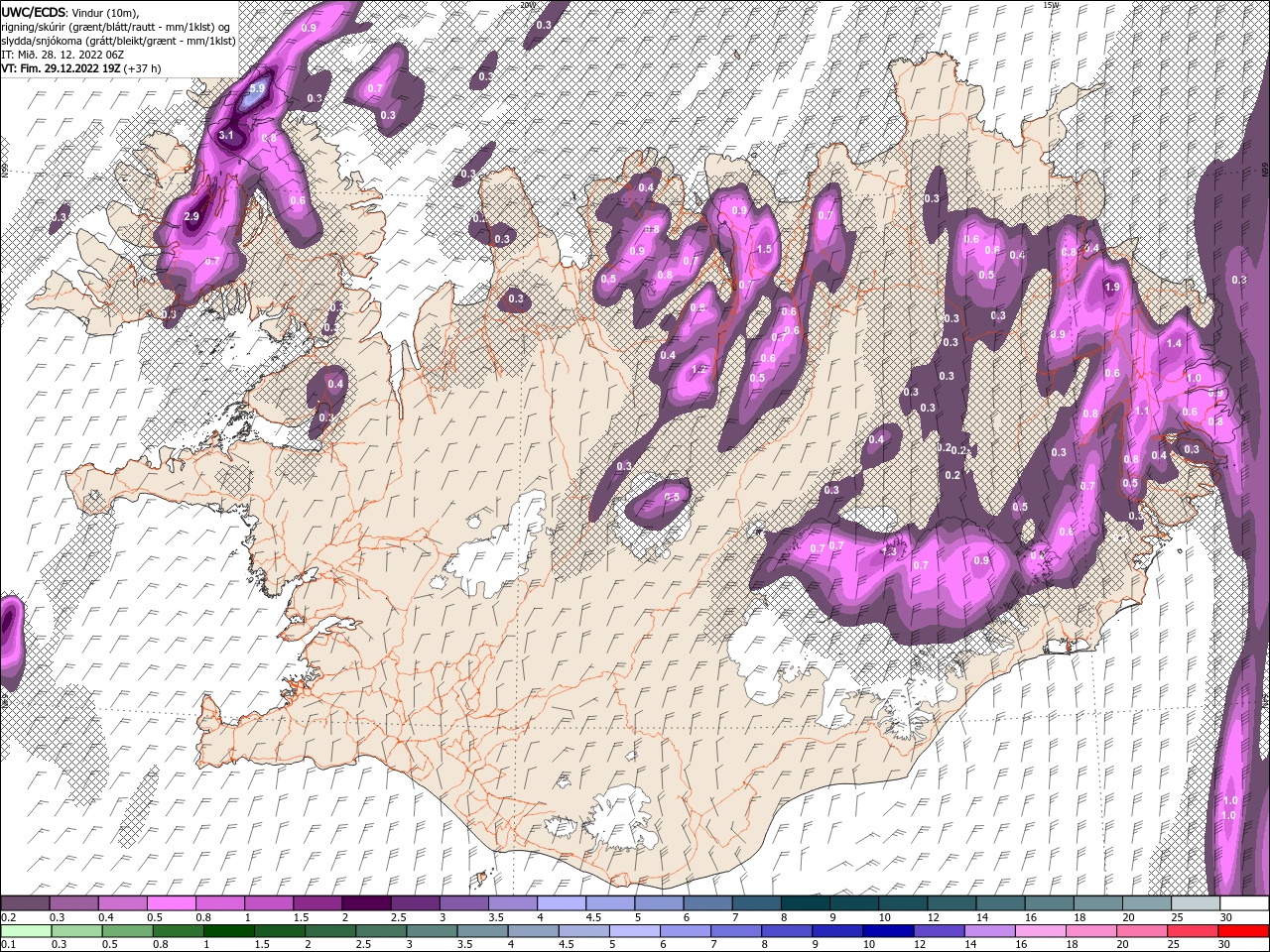Click the 3.1 precipitation value on the map

226,135
